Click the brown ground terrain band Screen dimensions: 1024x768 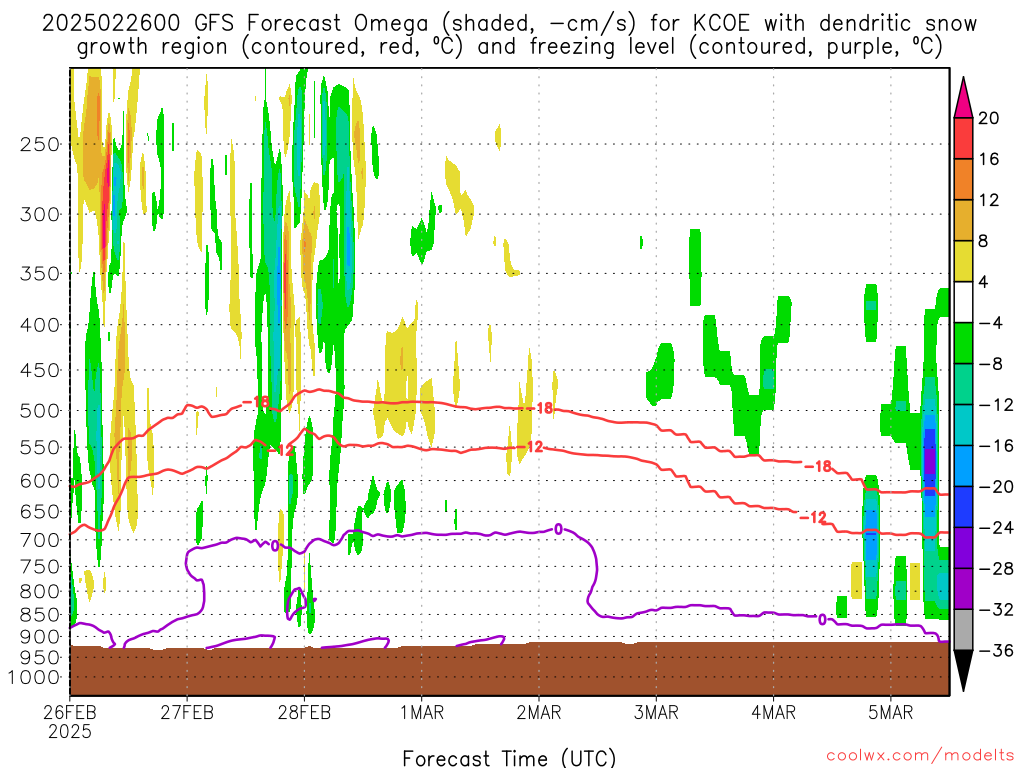[x=509, y=669]
